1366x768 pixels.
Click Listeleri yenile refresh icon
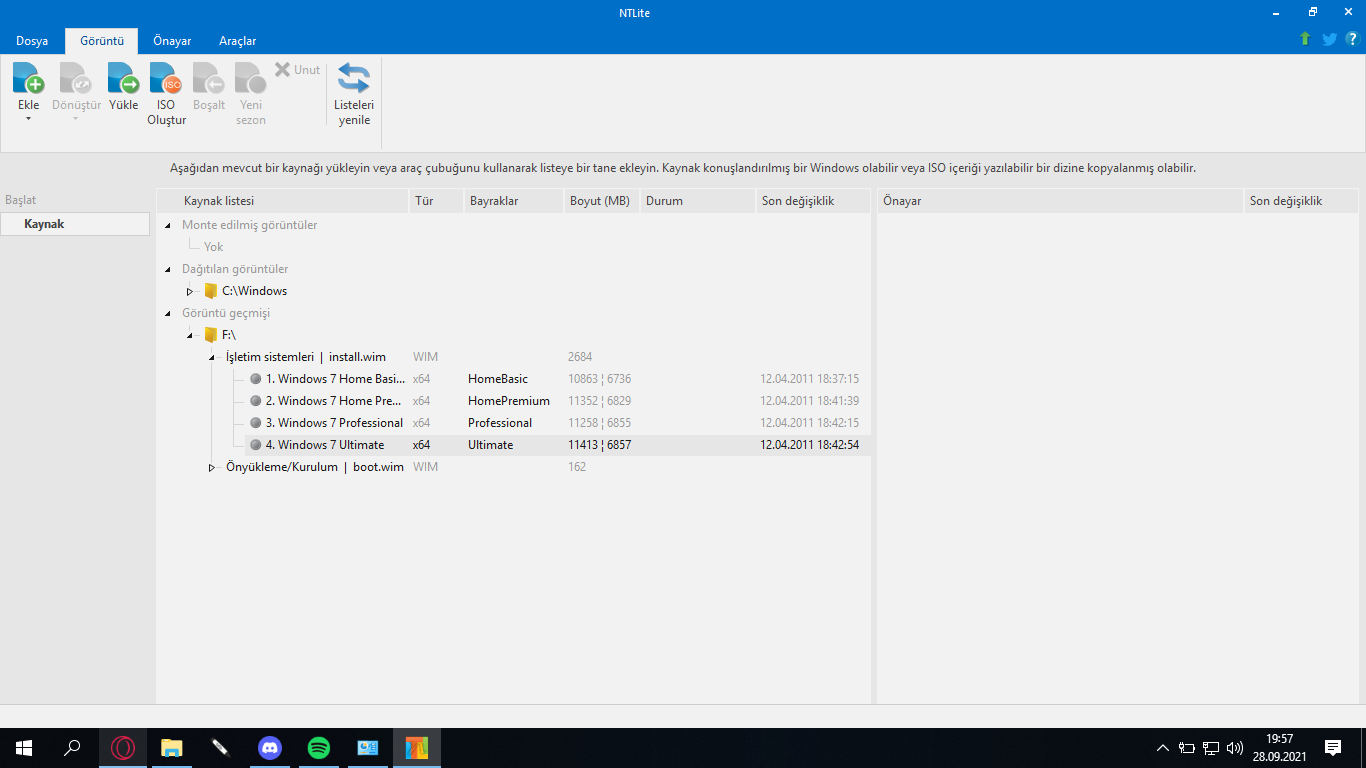(x=354, y=78)
